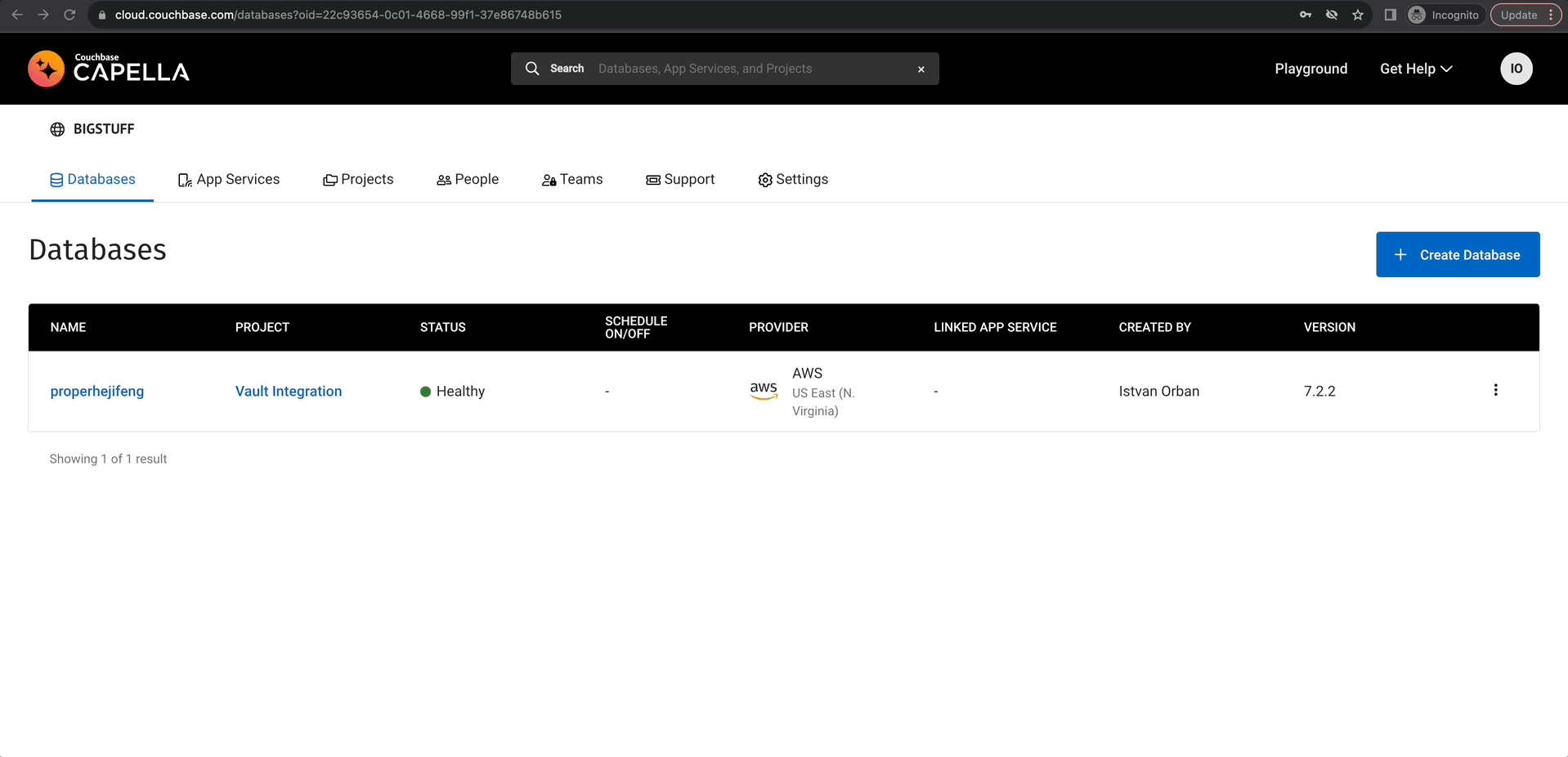
Task: Click the LINKED APP SERVICE column header
Action: (995, 327)
